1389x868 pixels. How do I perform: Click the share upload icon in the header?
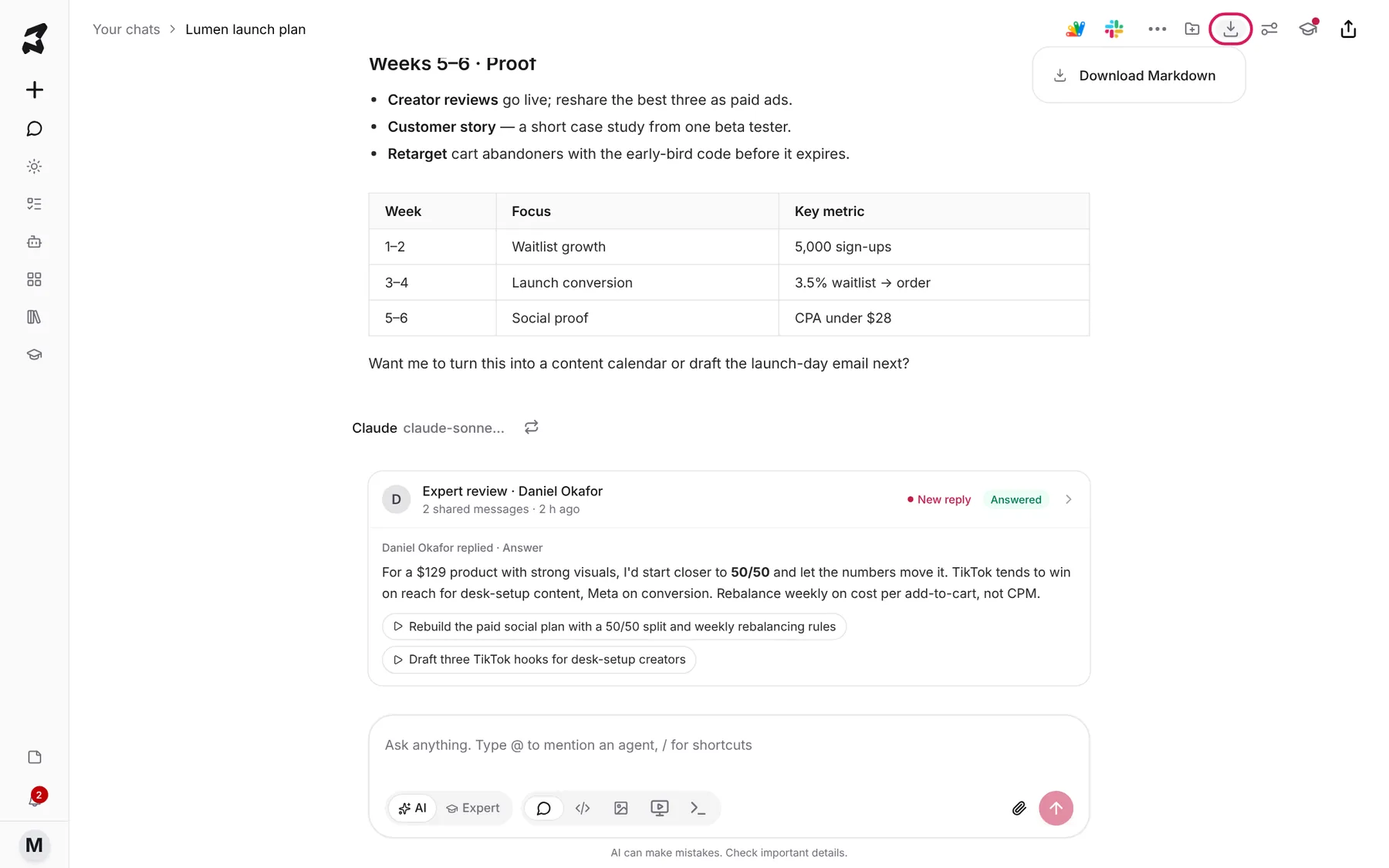pyautogui.click(x=1348, y=29)
